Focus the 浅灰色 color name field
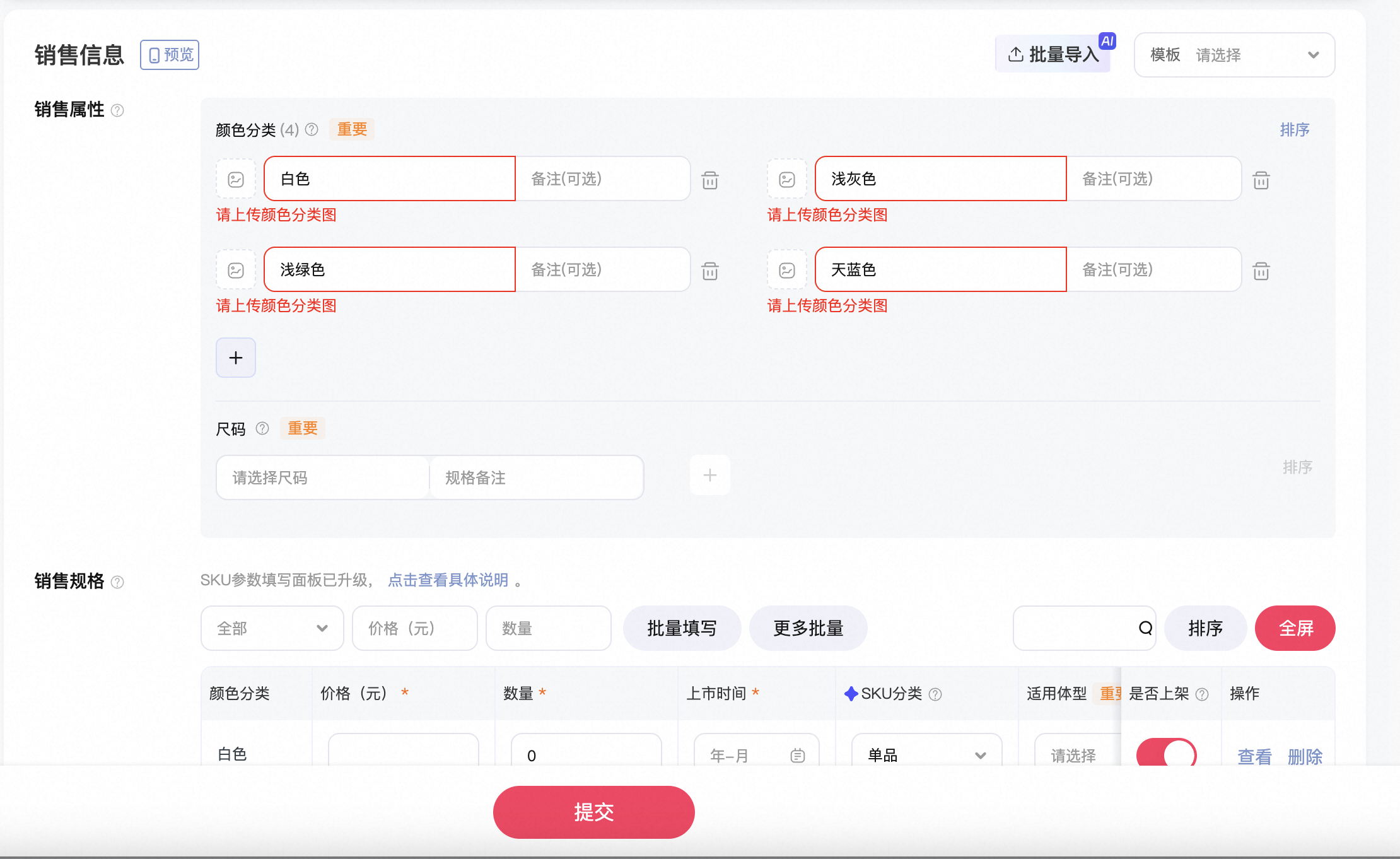The image size is (1400, 859). click(941, 178)
